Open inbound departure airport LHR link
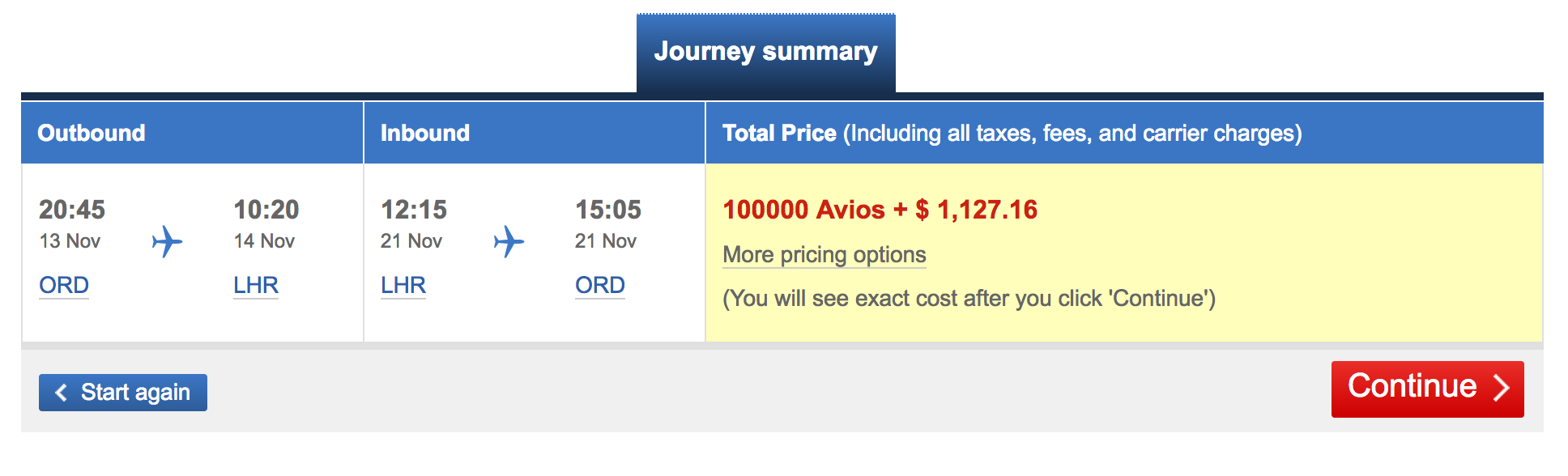The width and height of the screenshot is (1568, 476). (403, 286)
